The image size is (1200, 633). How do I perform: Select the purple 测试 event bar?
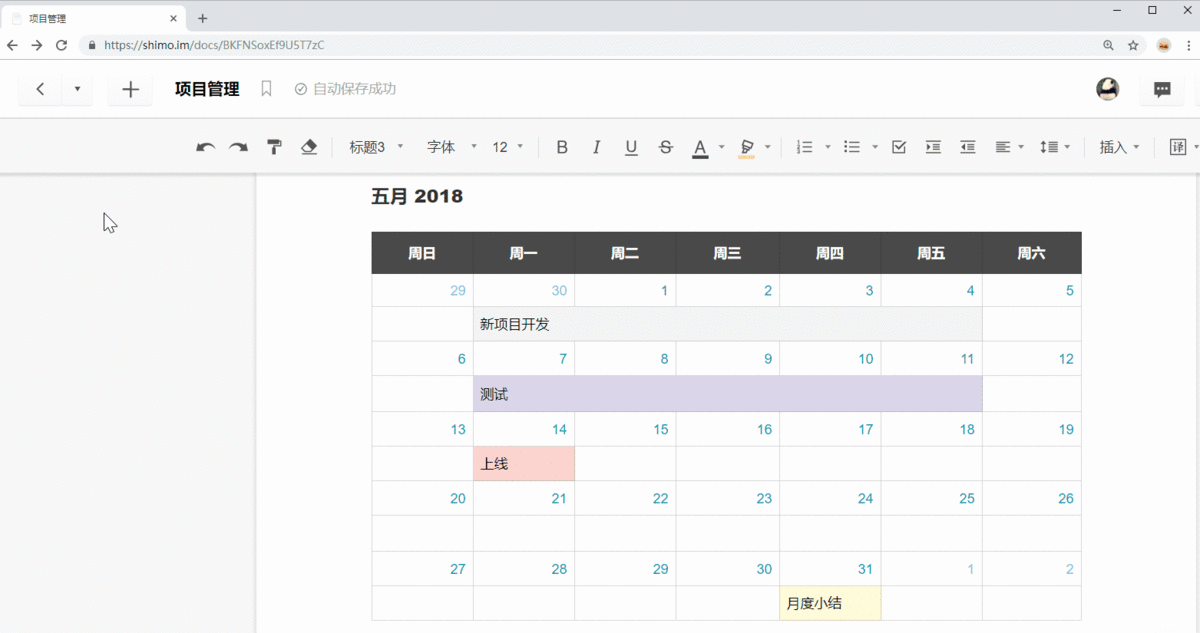[728, 394]
